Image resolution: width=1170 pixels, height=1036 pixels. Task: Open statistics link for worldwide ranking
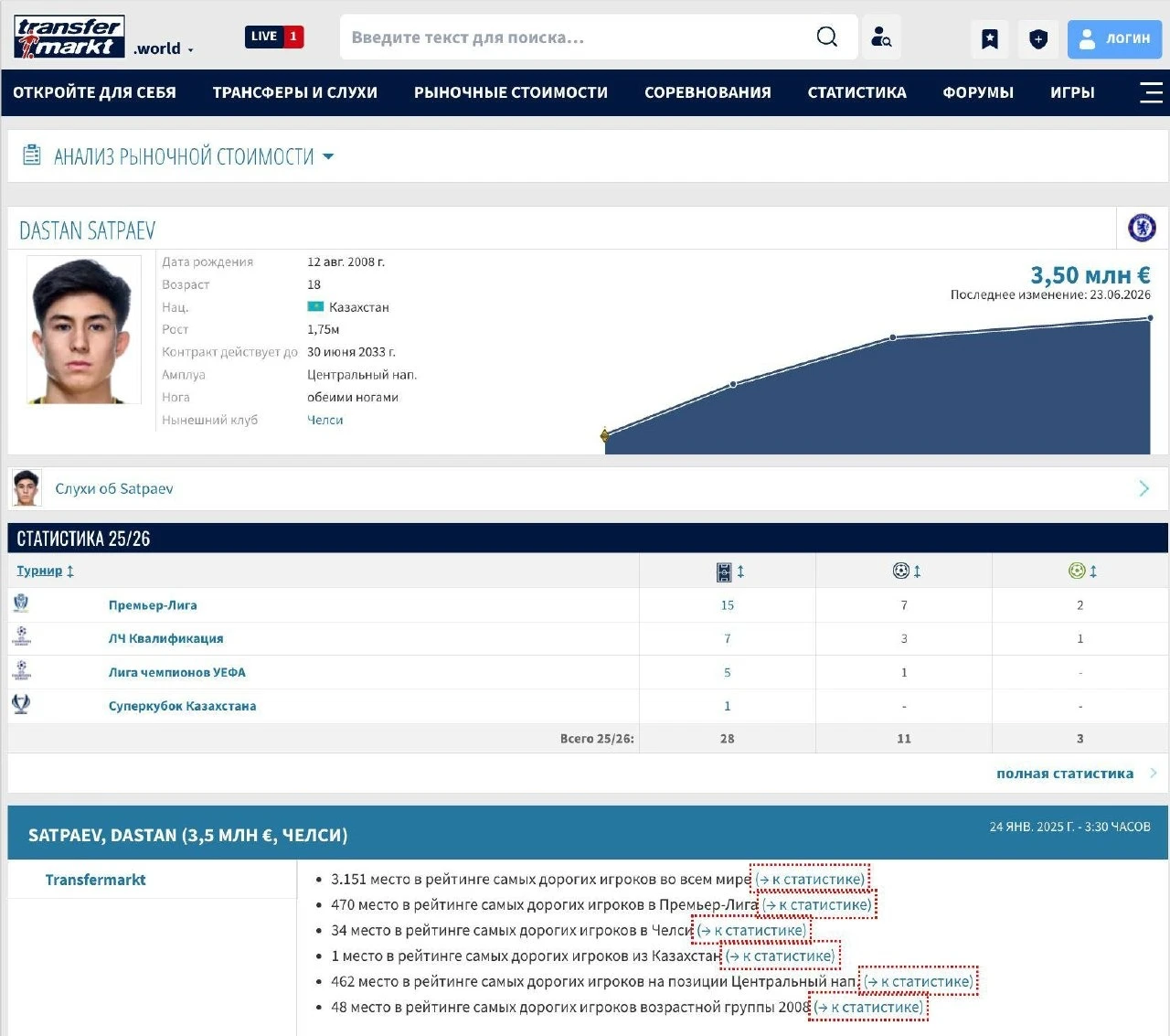click(810, 879)
